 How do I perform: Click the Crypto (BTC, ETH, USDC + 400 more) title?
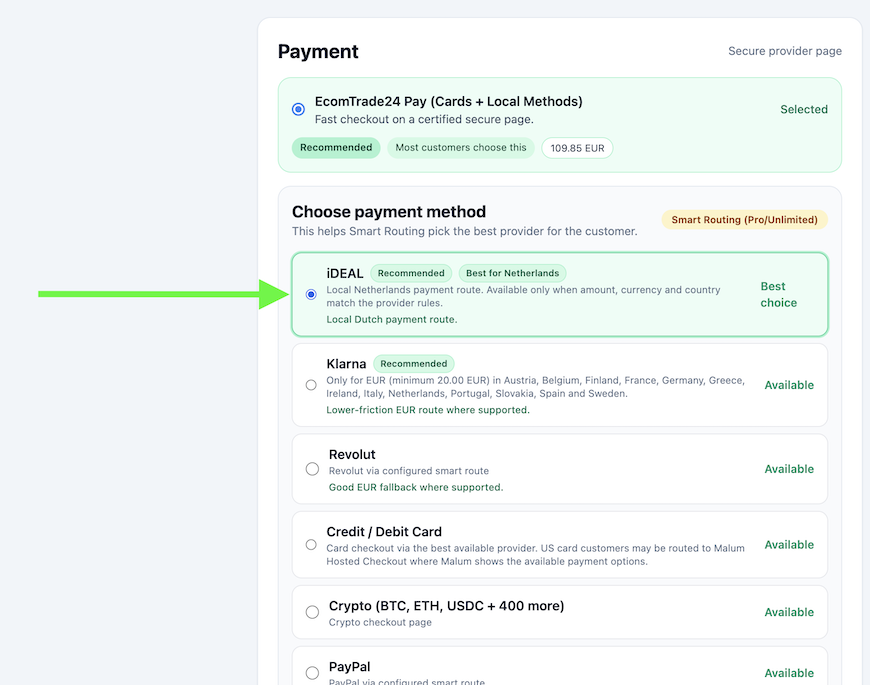pos(446,606)
